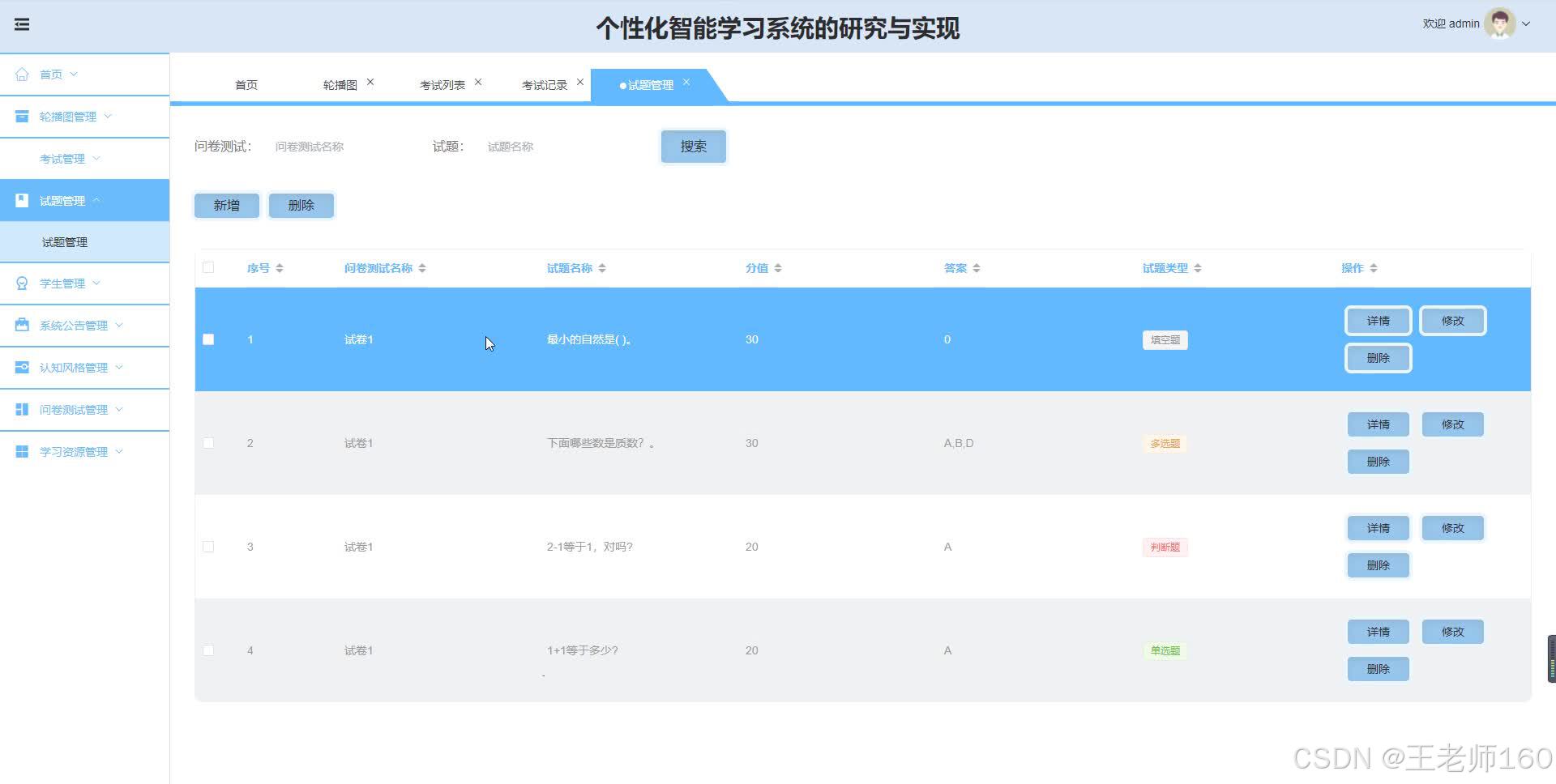1556x784 pixels.
Task: Click the toolbar 删除 button
Action: pos(301,206)
